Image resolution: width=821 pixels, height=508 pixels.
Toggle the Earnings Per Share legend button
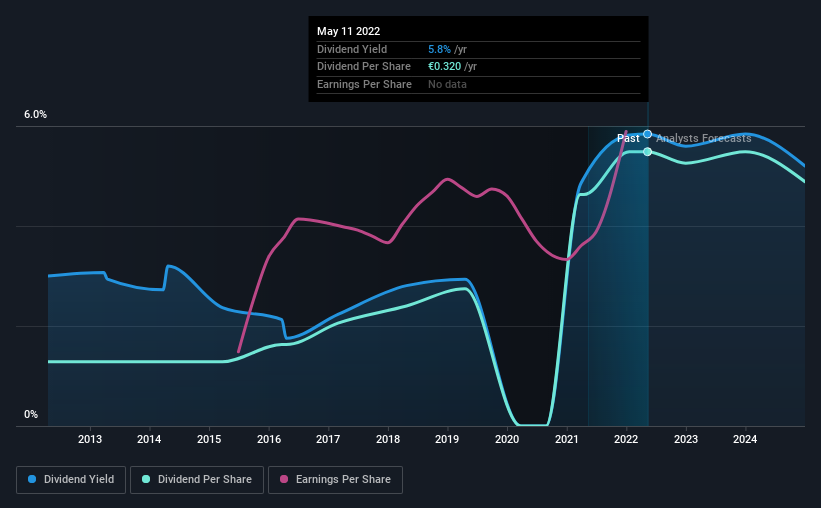pyautogui.click(x=335, y=480)
